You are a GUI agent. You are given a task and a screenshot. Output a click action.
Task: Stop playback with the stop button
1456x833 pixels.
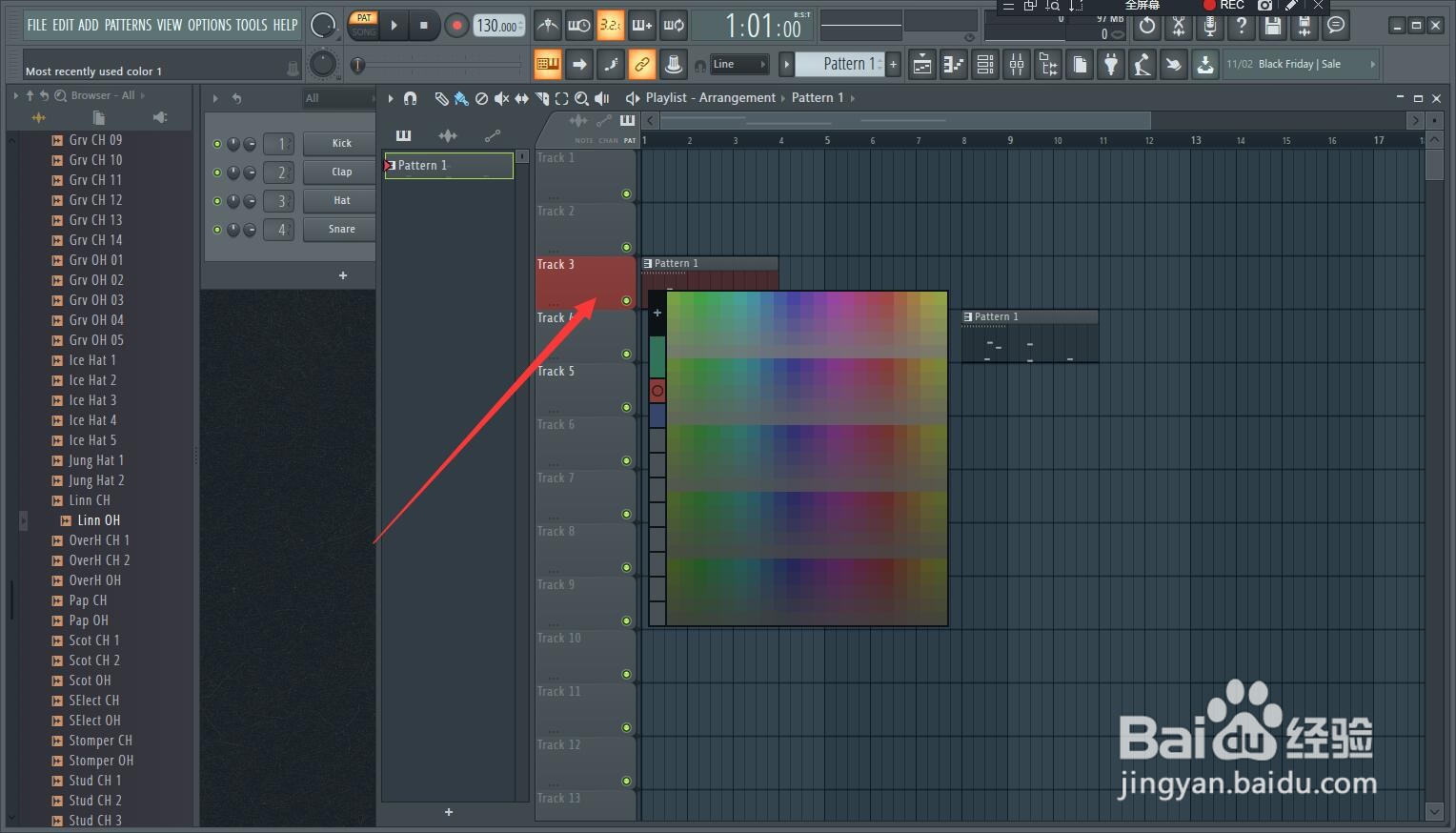coord(423,26)
